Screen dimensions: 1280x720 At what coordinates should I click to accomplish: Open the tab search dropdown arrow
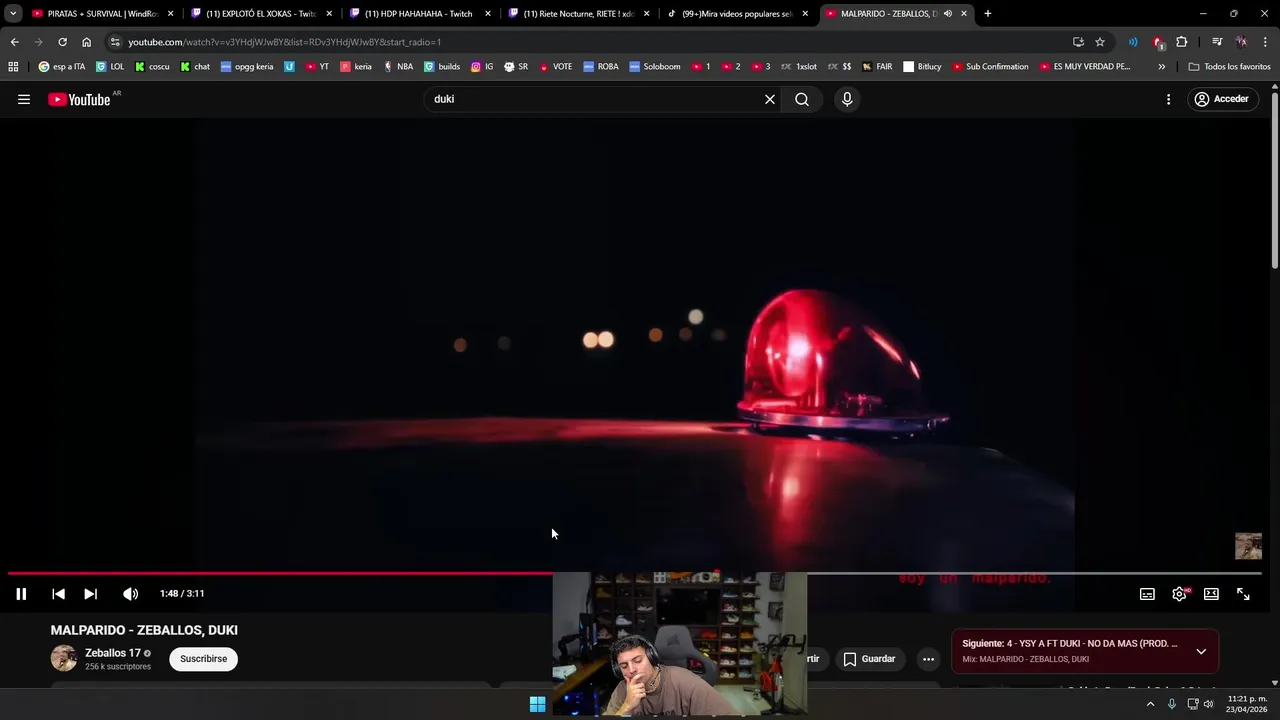click(13, 14)
